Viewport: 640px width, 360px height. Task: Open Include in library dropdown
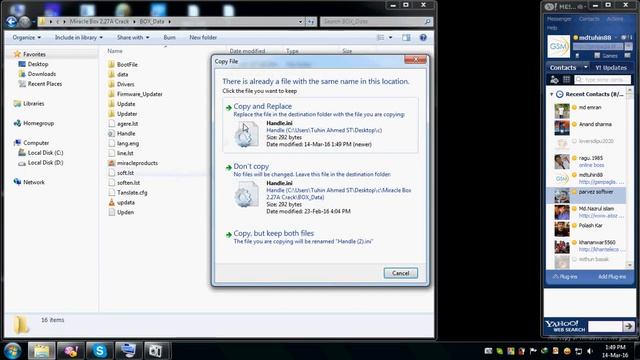79,38
